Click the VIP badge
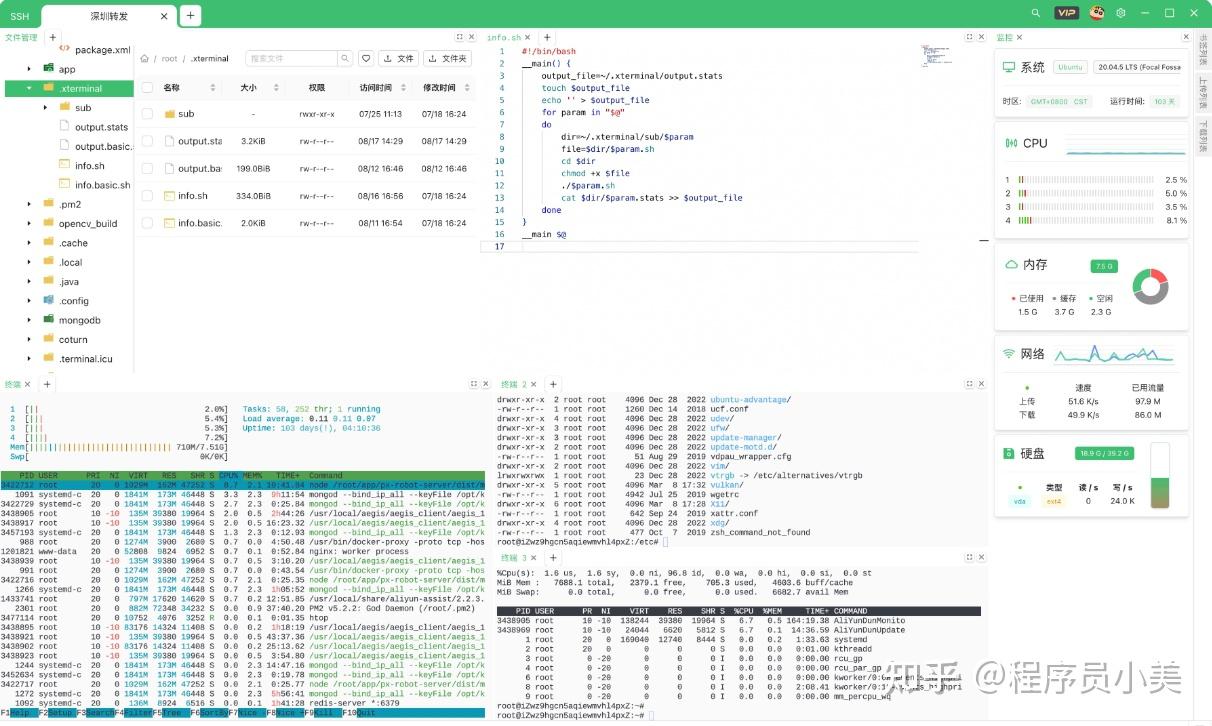The width and height of the screenshot is (1212, 726). [1067, 13]
